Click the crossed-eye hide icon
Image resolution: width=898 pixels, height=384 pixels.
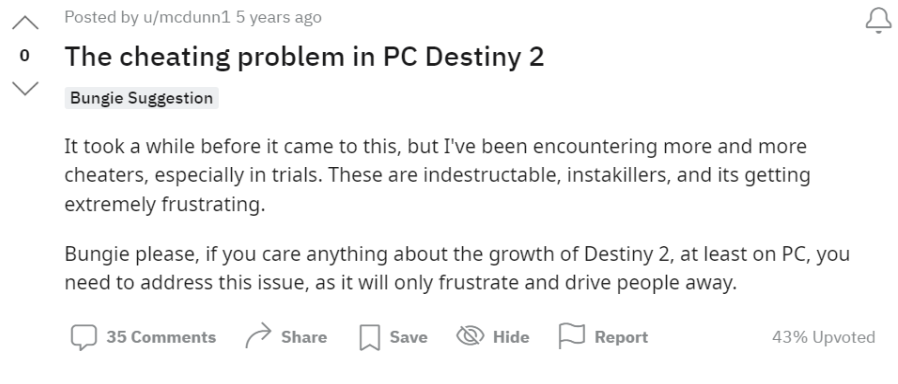(x=470, y=336)
